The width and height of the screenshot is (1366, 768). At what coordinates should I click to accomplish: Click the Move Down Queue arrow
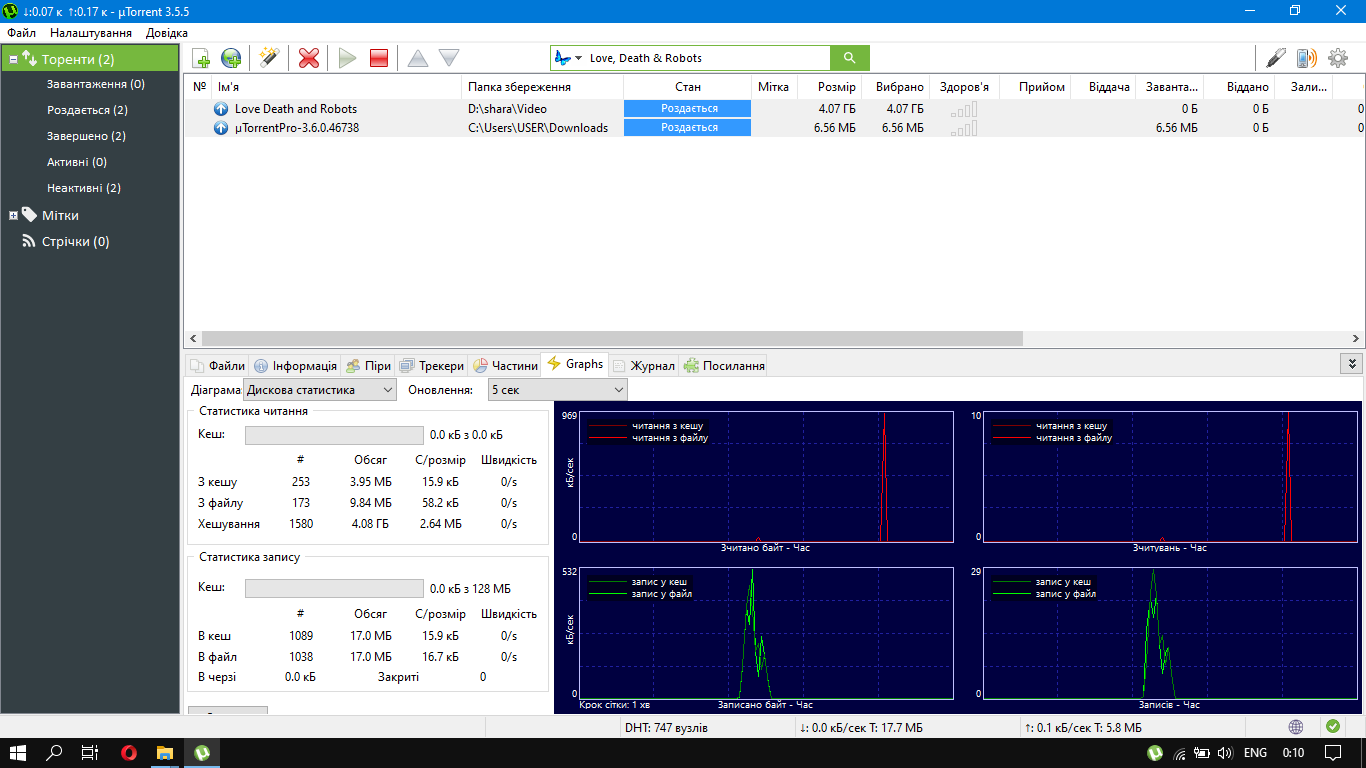tap(449, 58)
